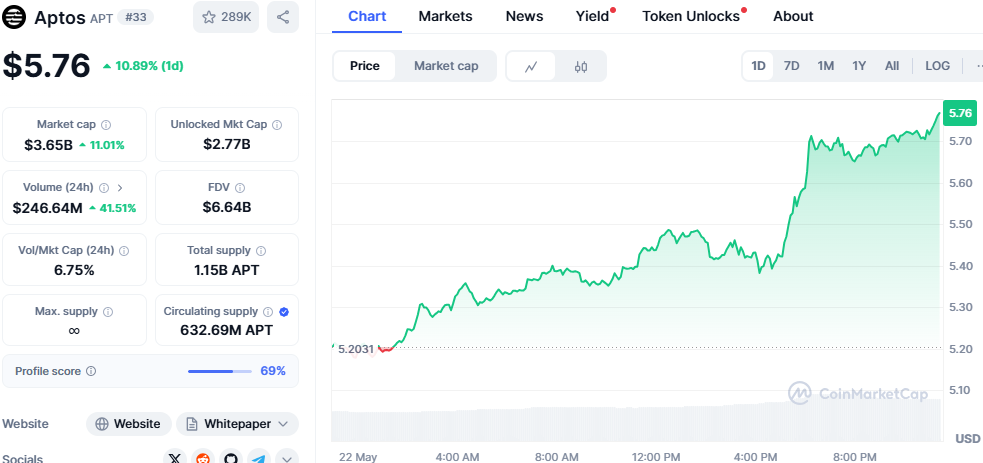Expand more socials chevron

286,458
